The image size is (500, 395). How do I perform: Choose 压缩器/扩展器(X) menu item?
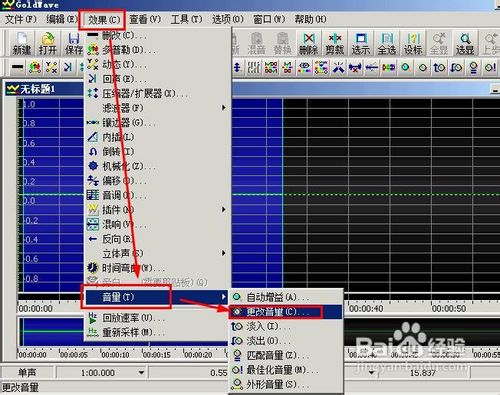click(157, 93)
